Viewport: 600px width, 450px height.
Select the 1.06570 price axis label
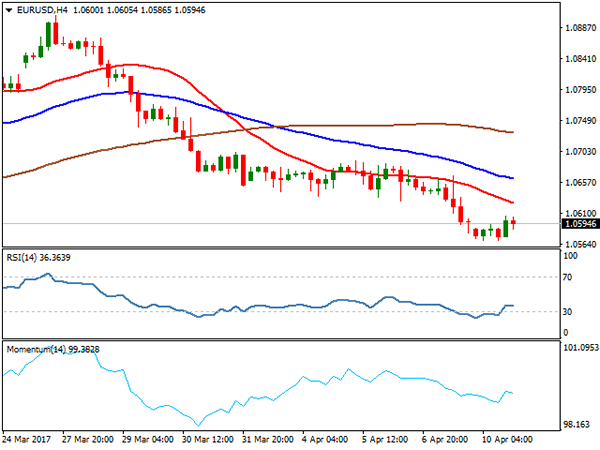click(580, 183)
